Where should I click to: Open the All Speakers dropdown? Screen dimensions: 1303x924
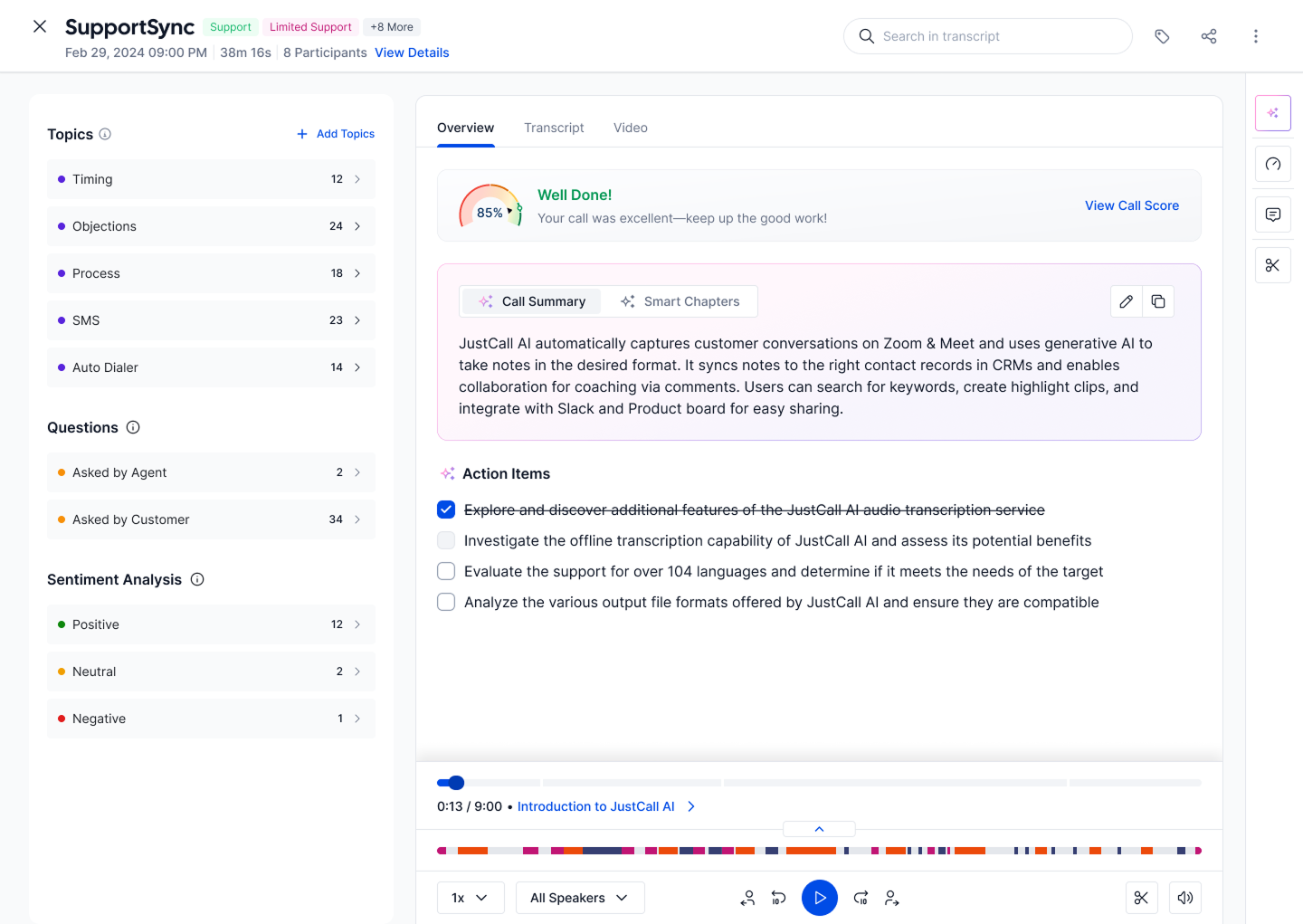tap(579, 898)
